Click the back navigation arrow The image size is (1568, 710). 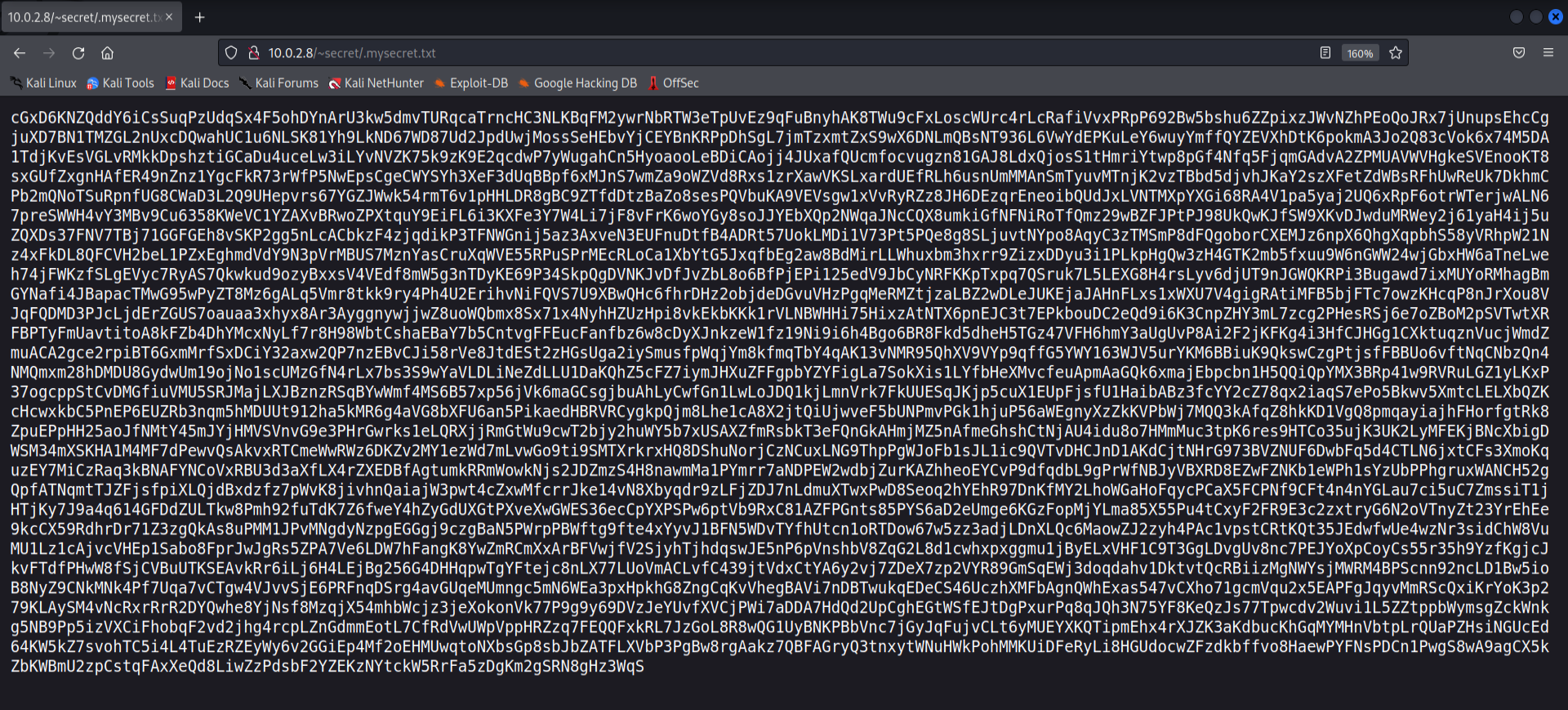coord(20,53)
